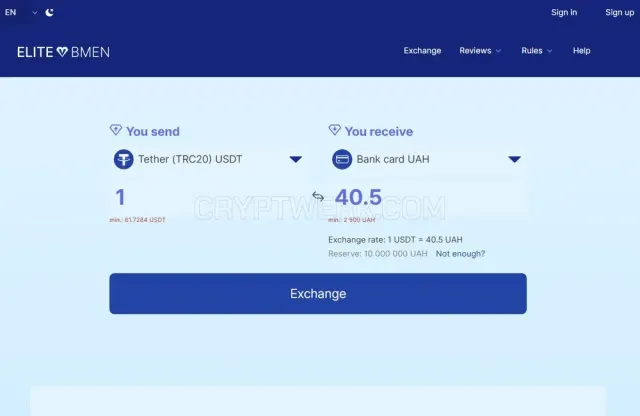
Task: Click the You send heading
Action: coord(153,131)
